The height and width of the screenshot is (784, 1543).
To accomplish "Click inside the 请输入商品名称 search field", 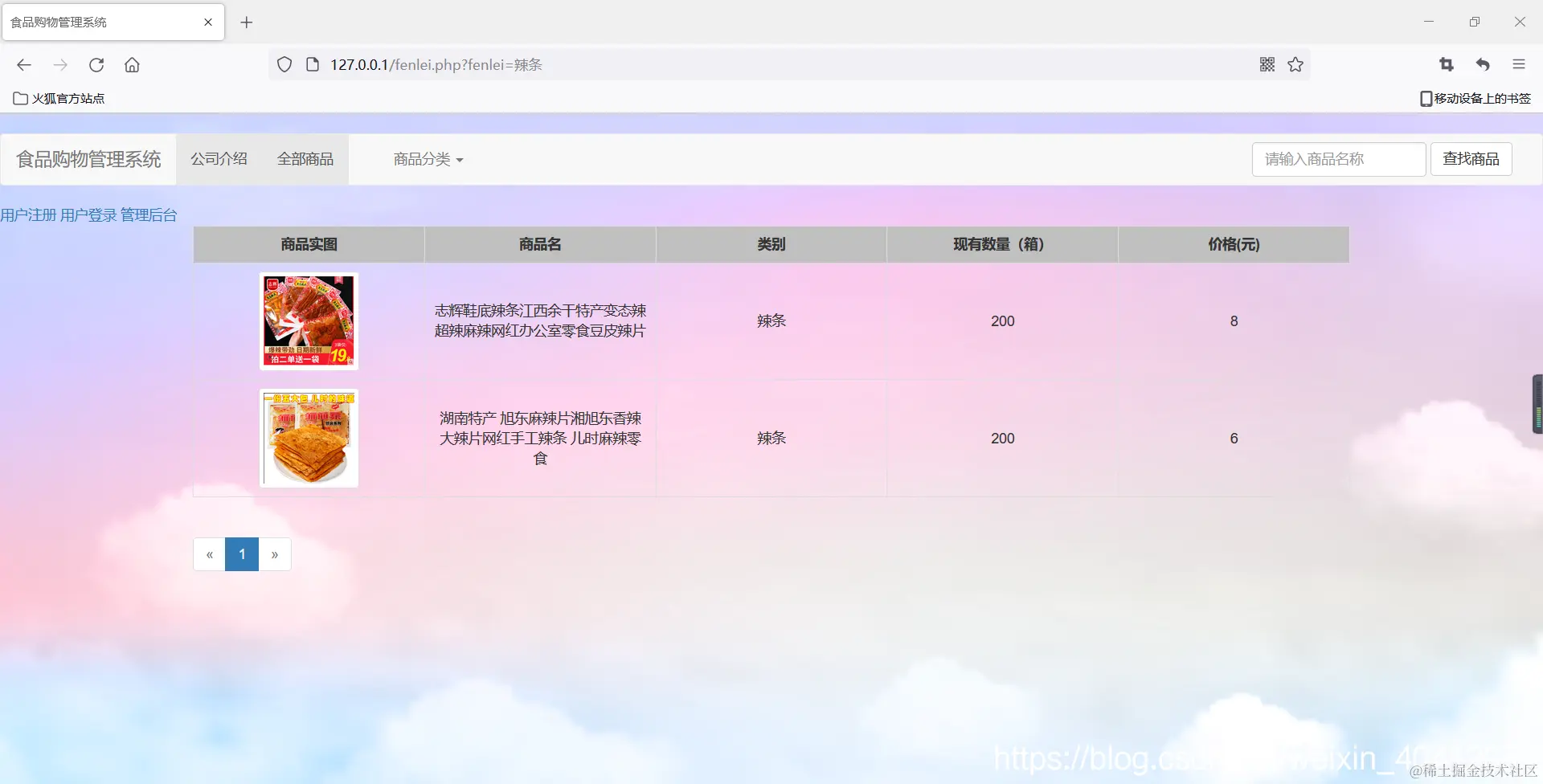I will pos(1338,158).
